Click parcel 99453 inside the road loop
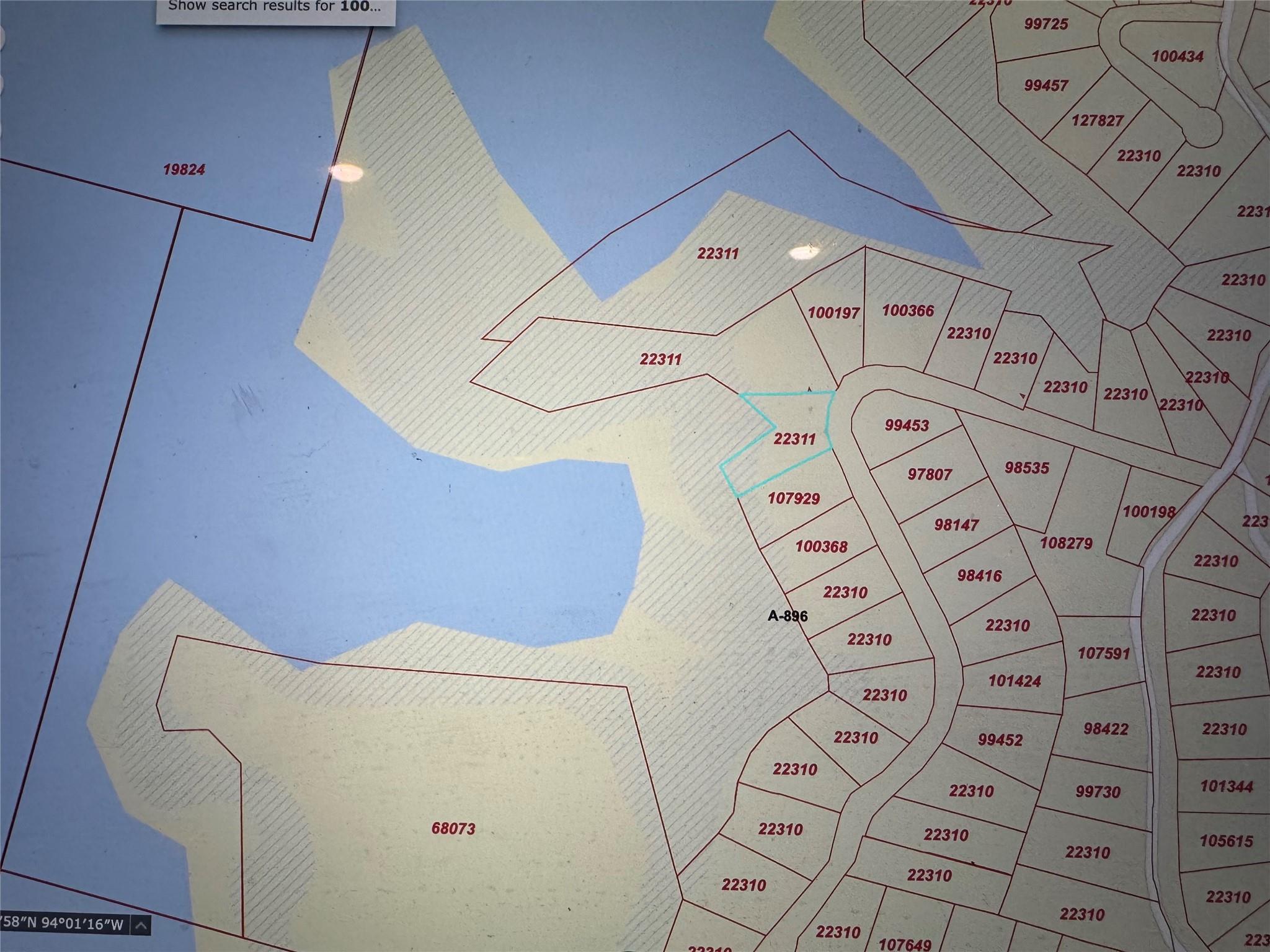1270x952 pixels. [x=907, y=425]
